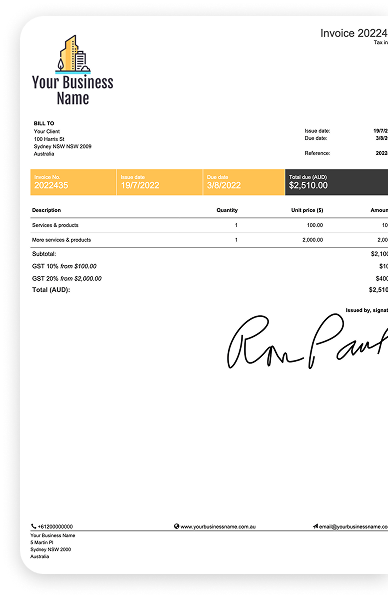Viewport: 388px width, 598px height.
Task: Select the 'Total (AUD):' label
Action: 51,290
